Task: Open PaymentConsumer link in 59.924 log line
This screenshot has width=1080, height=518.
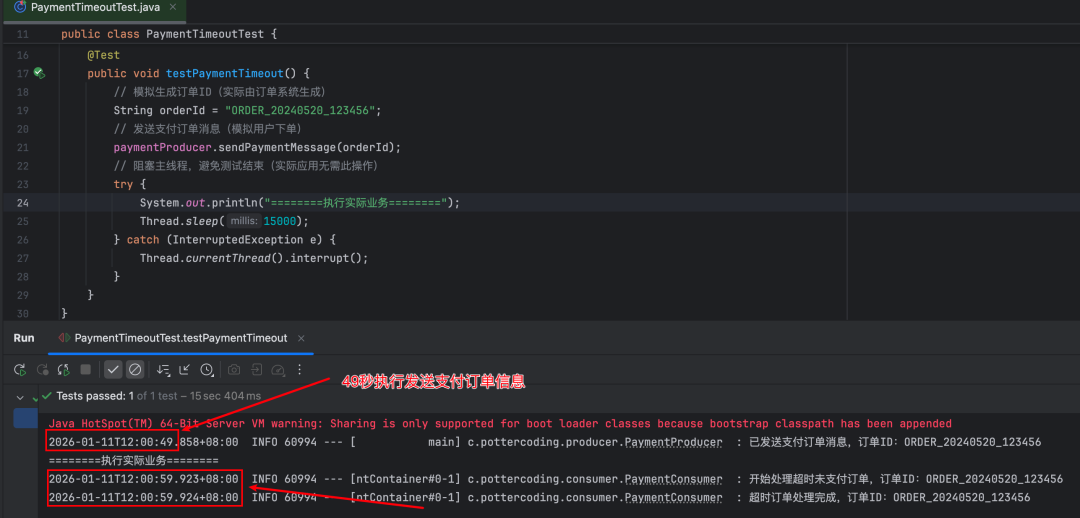Action: (674, 497)
